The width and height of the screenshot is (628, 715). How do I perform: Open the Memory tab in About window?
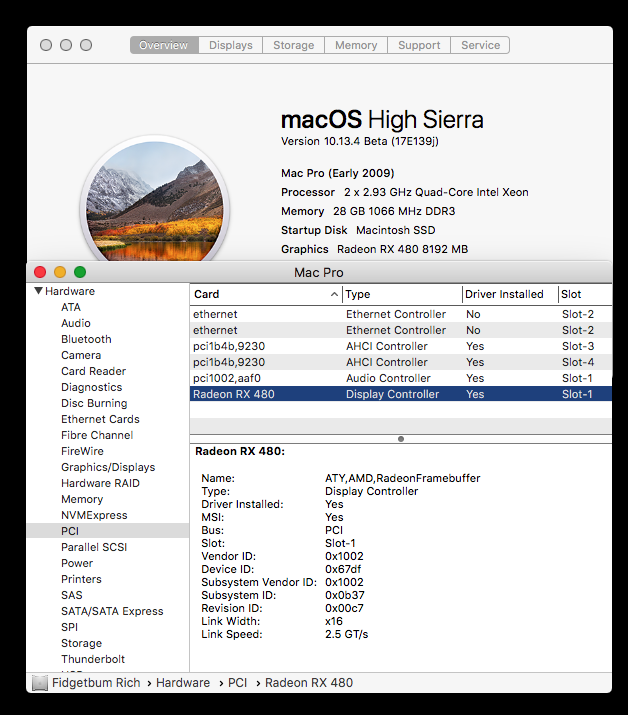[x=356, y=45]
